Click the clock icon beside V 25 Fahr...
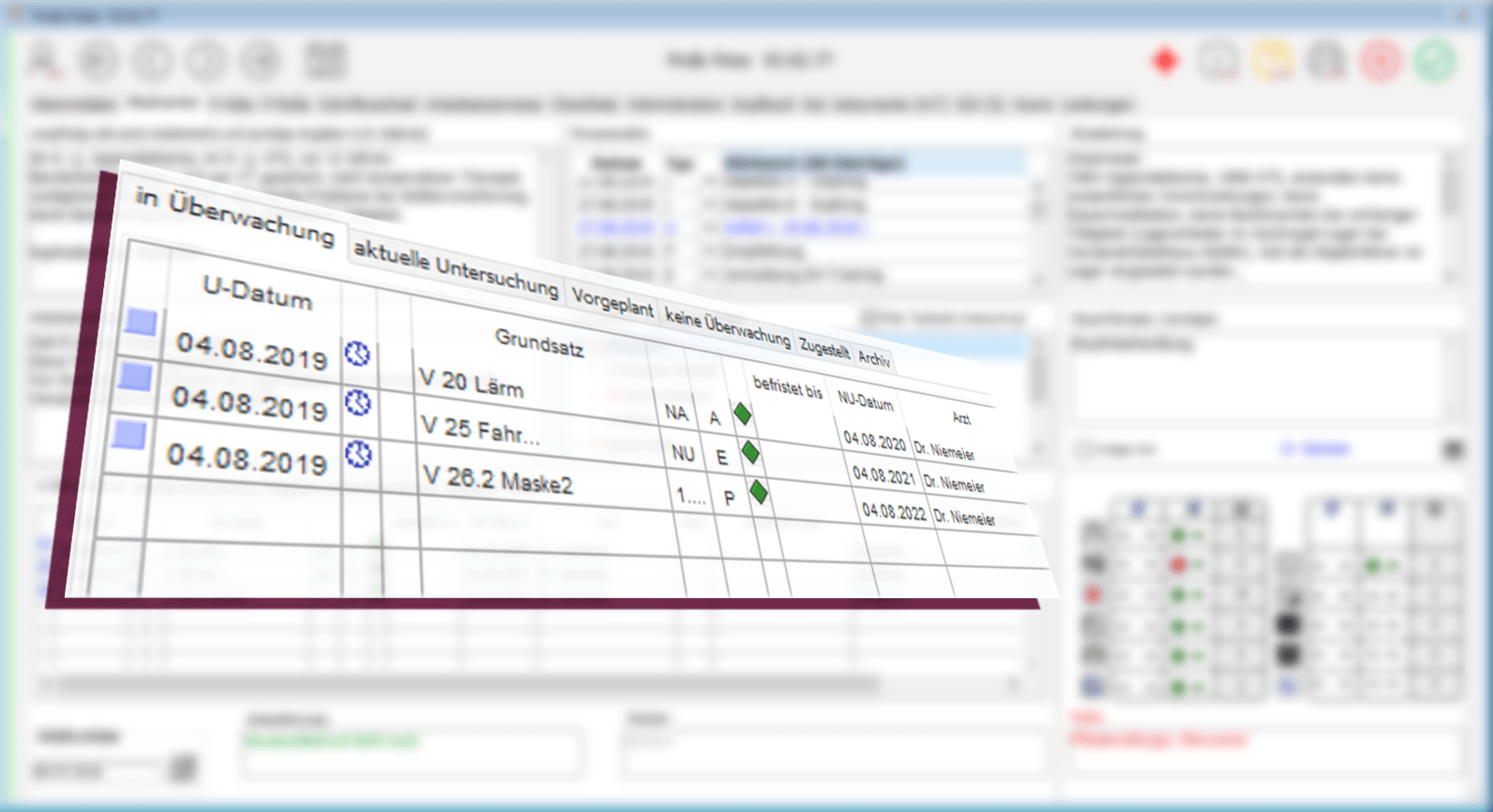This screenshot has height=812, width=1493. [357, 403]
